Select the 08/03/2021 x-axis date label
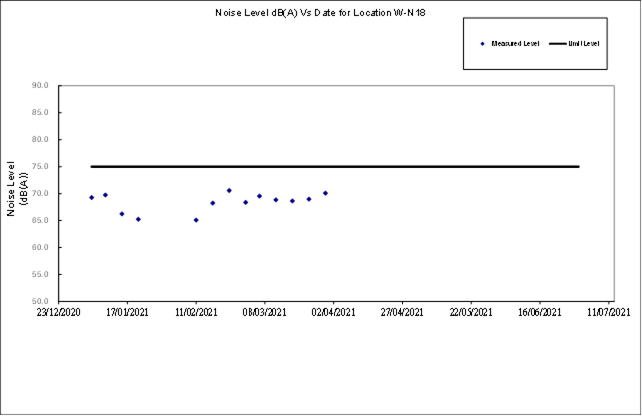This screenshot has width=642, height=416. (x=265, y=313)
